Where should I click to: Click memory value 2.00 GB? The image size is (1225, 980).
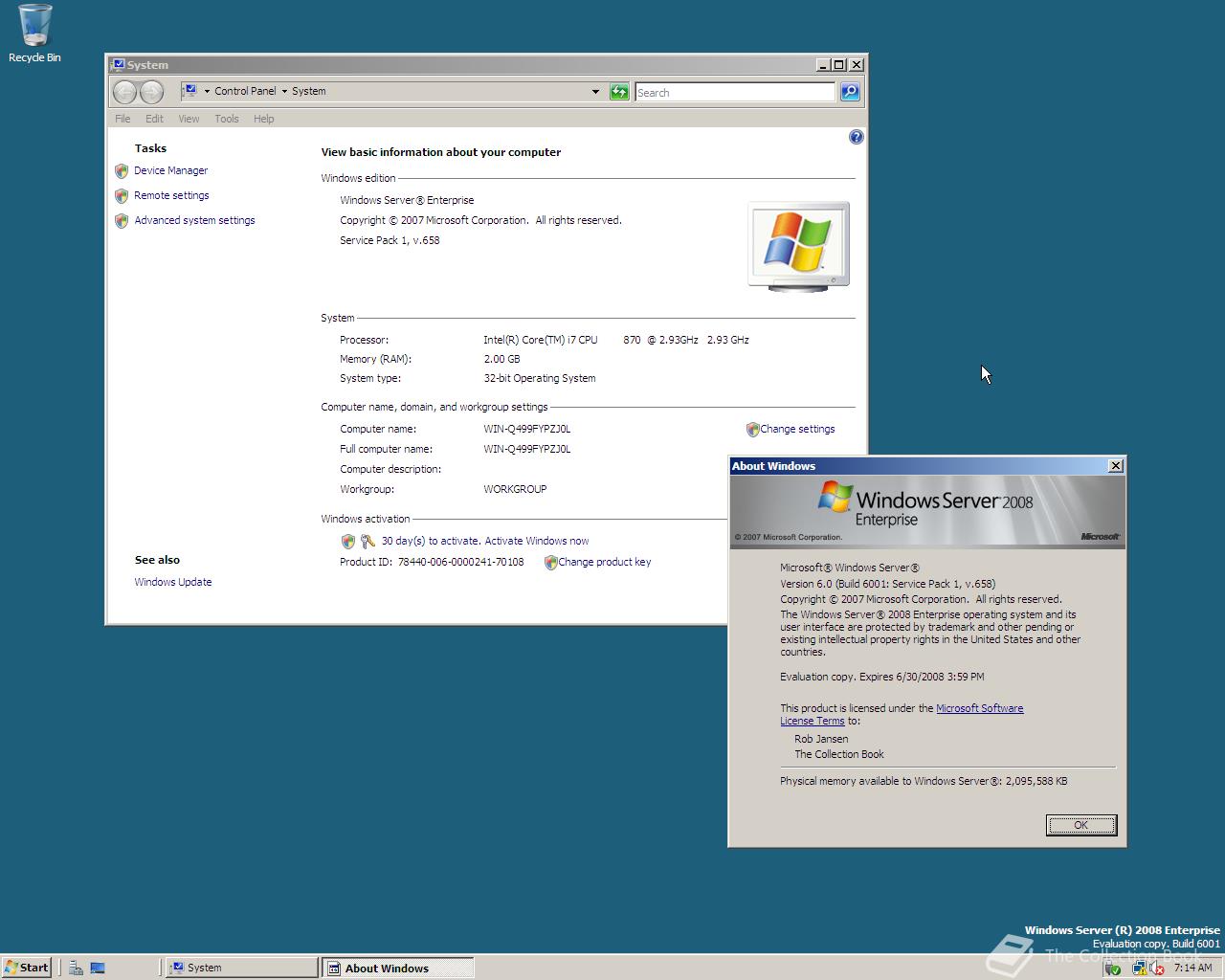[x=501, y=359]
